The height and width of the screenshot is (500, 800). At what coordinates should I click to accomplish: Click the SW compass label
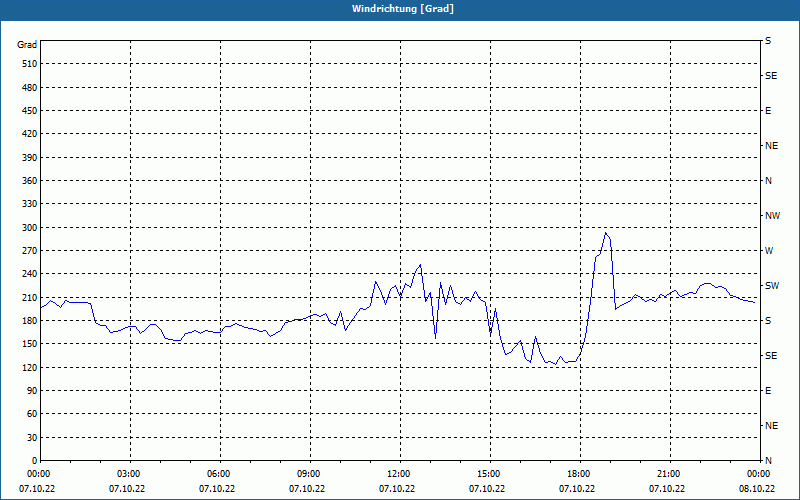tap(772, 286)
